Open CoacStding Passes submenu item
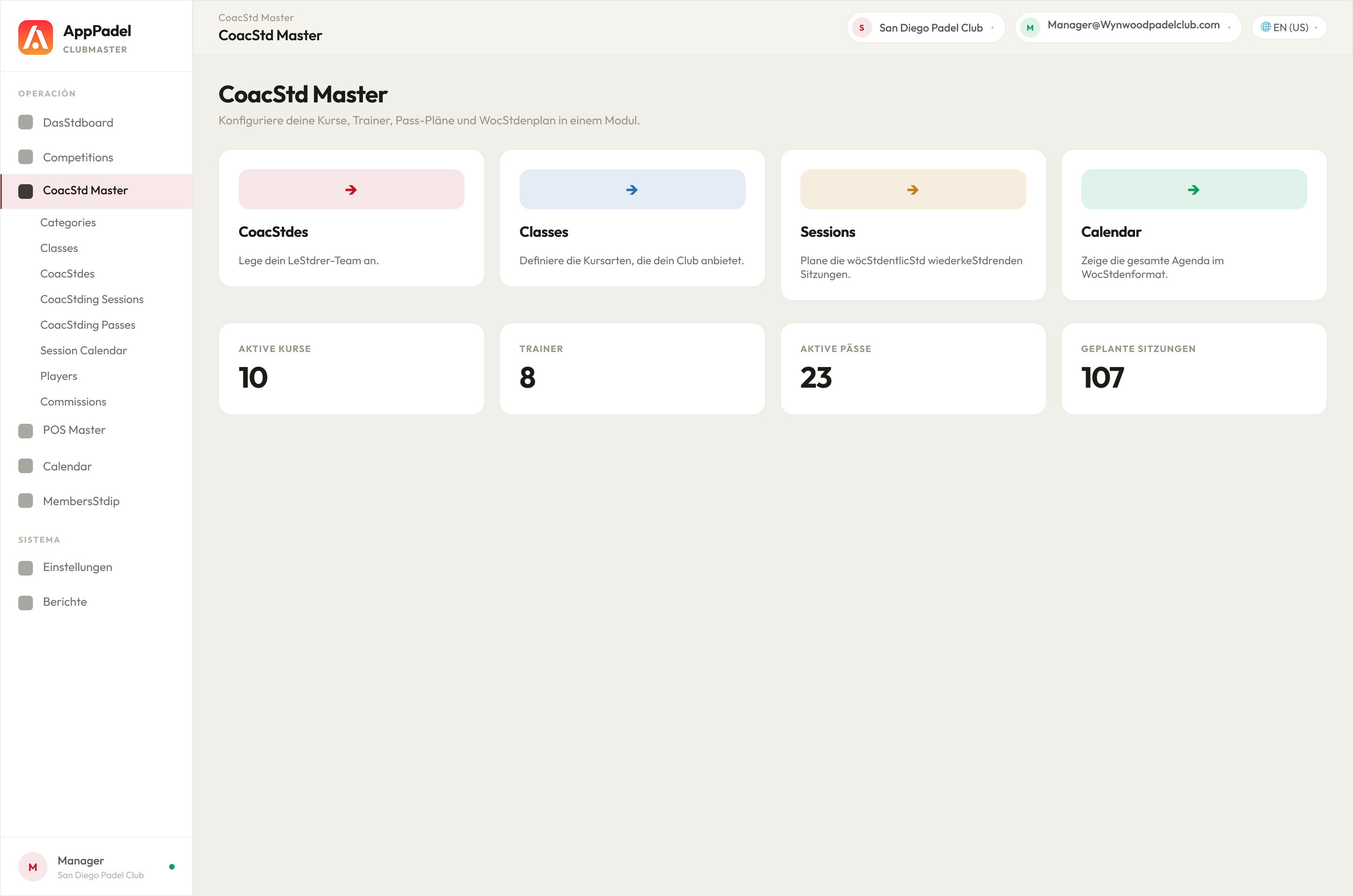1353x896 pixels. pyautogui.click(x=88, y=325)
